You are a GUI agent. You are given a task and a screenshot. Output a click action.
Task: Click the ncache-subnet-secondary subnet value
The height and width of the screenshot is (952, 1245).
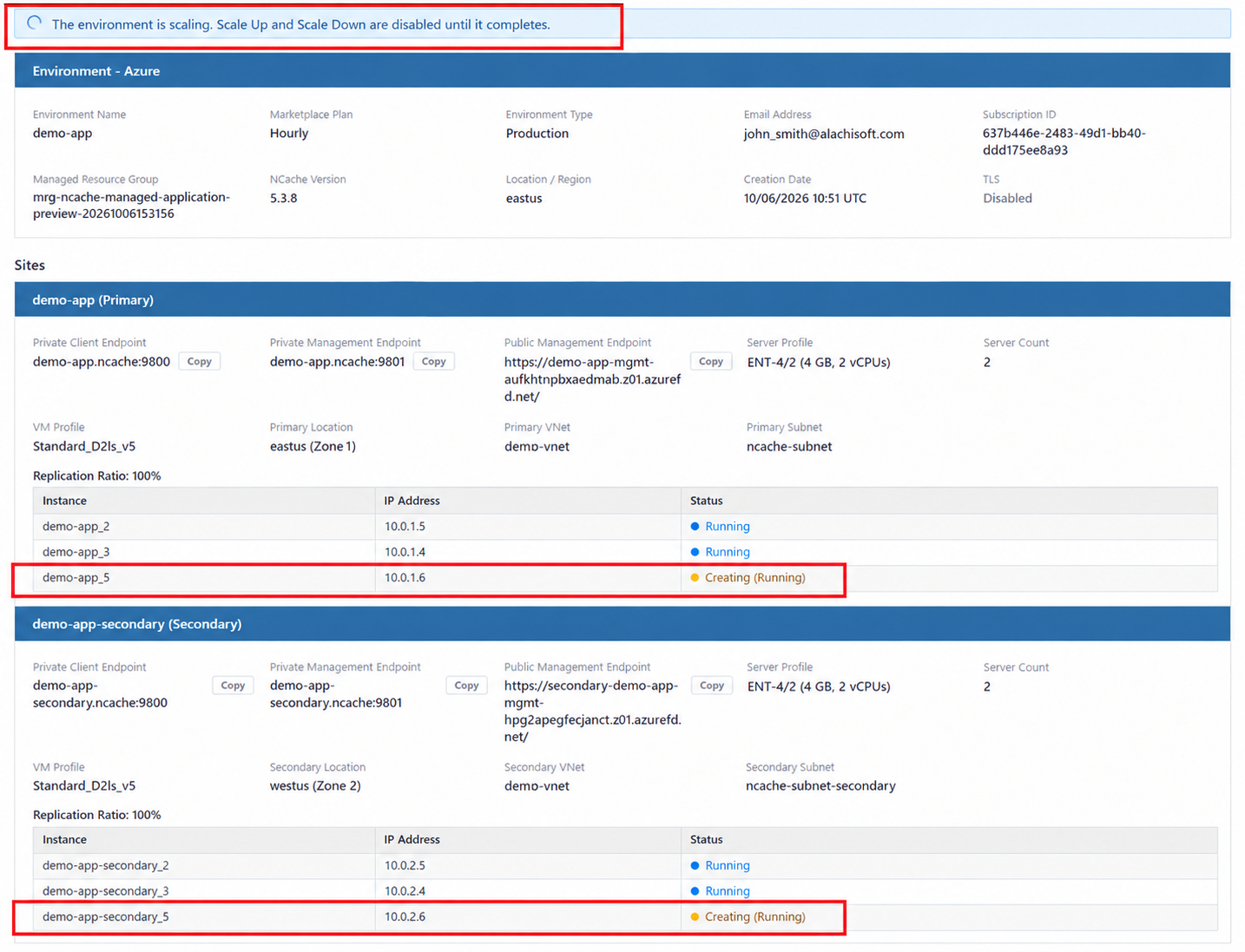(x=820, y=786)
